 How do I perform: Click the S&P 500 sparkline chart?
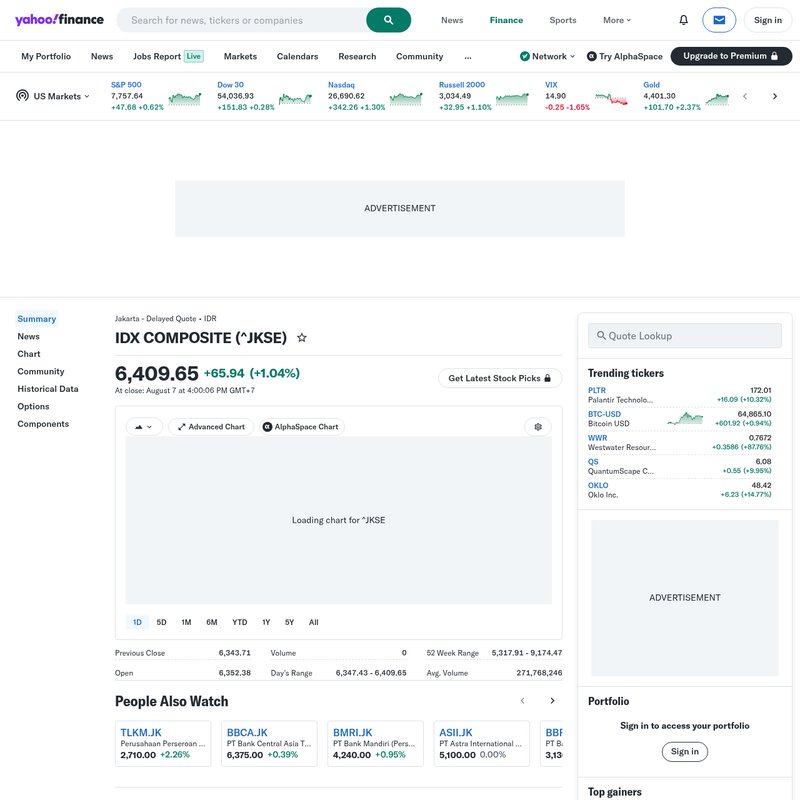pyautogui.click(x=185, y=98)
